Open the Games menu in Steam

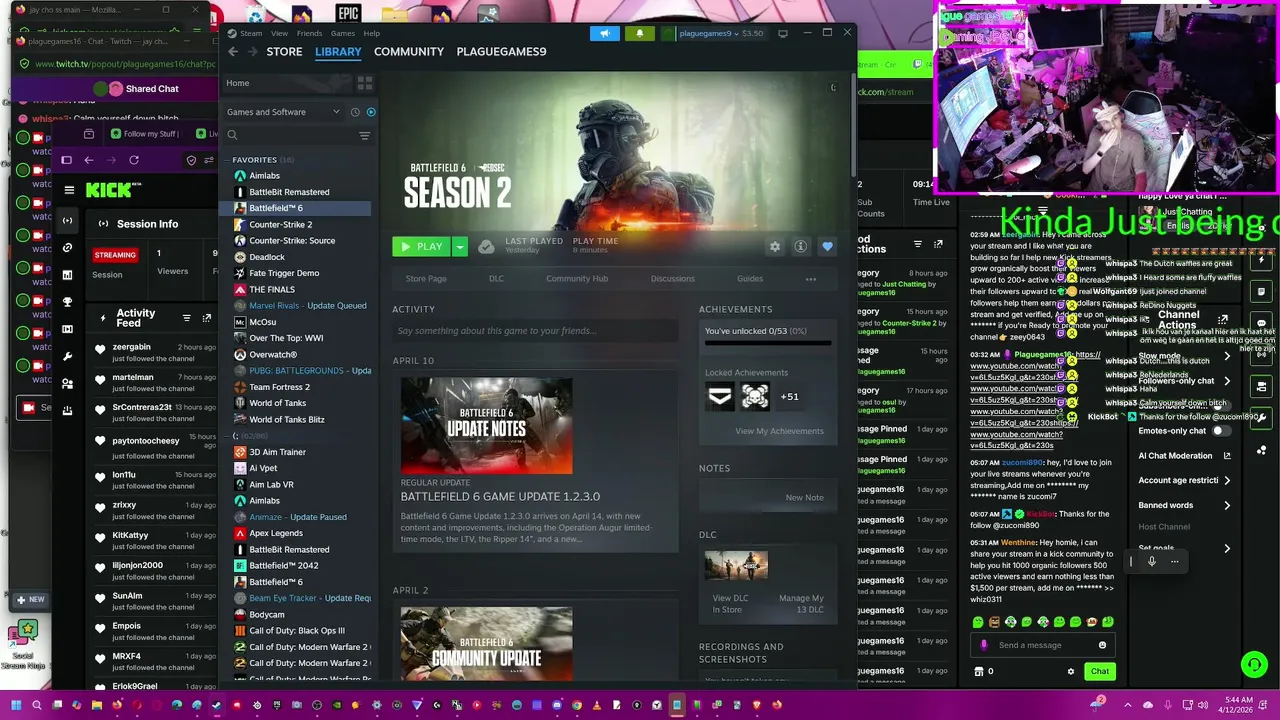coord(343,33)
